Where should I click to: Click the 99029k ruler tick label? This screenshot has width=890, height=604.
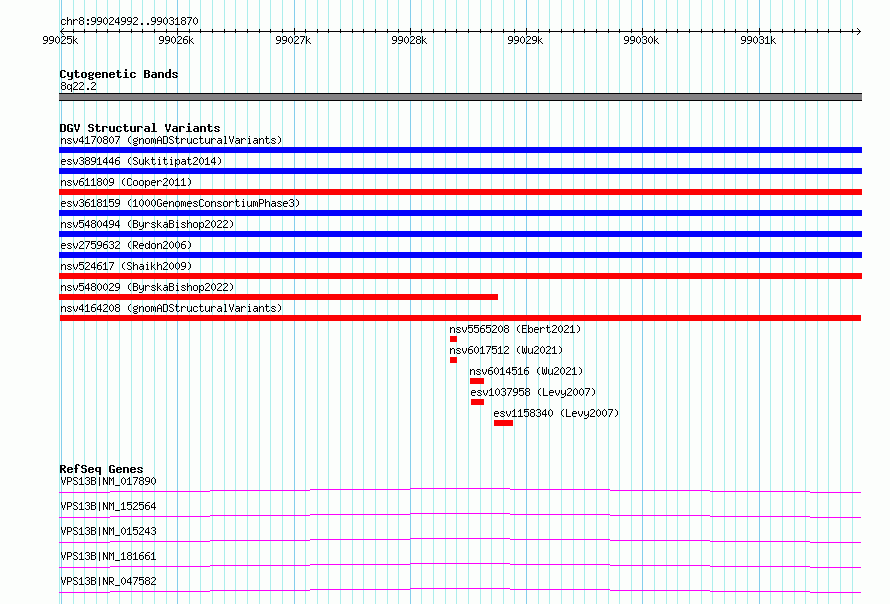pos(525,40)
